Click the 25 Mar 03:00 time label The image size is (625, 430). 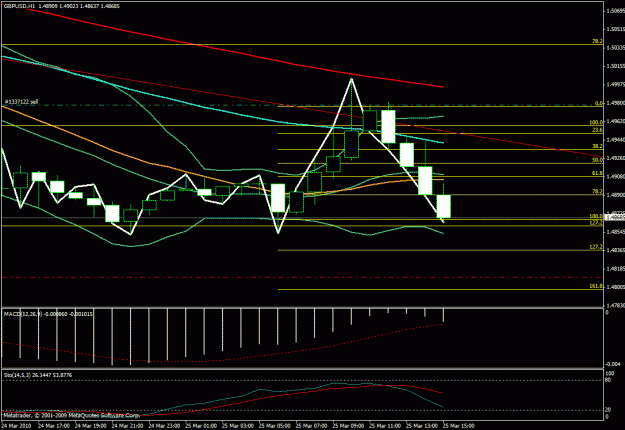pos(237,426)
